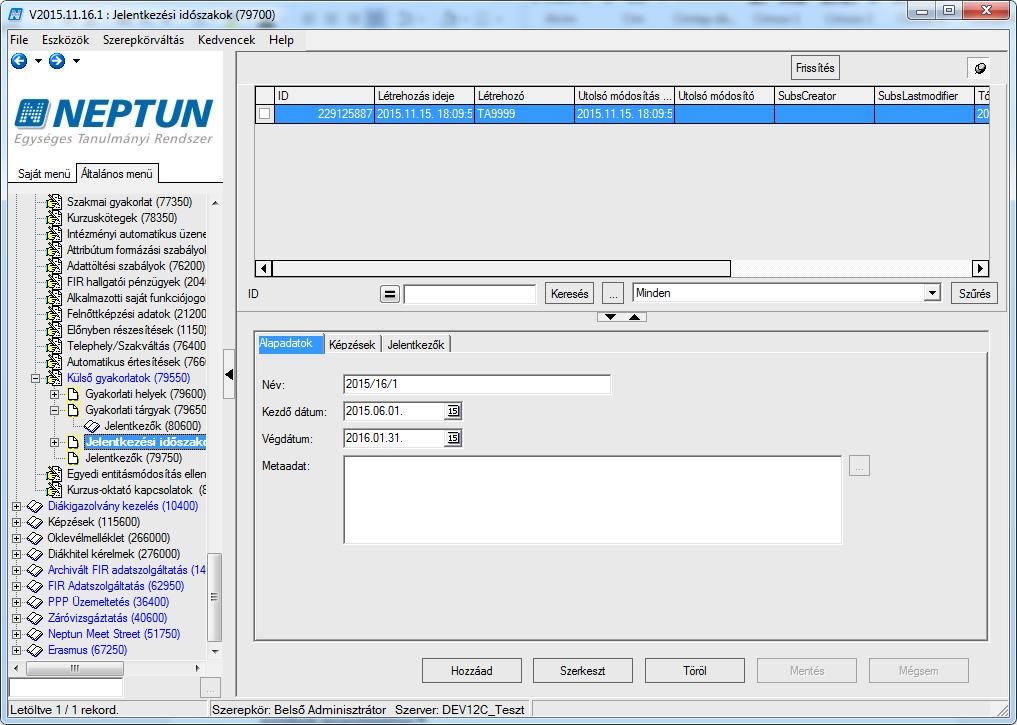Click the down splitter arrow
The height and width of the screenshot is (725, 1017).
point(610,316)
